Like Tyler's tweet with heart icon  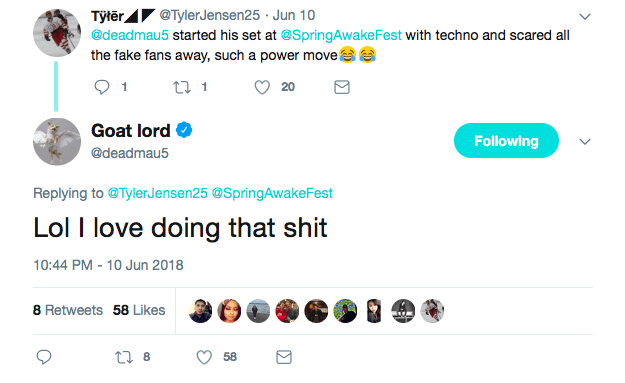click(262, 87)
